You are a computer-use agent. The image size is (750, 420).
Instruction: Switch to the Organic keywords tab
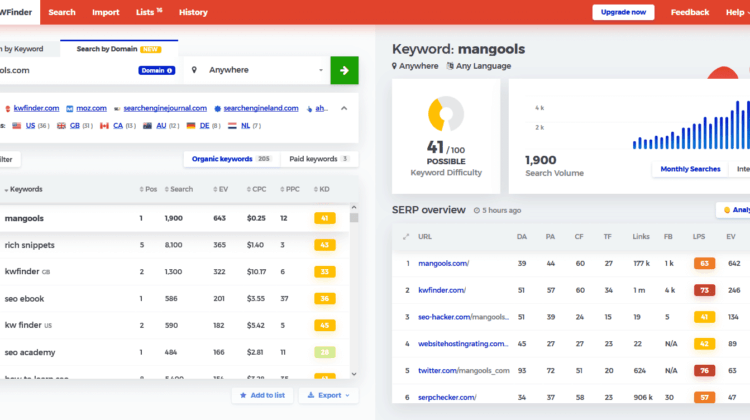231,159
